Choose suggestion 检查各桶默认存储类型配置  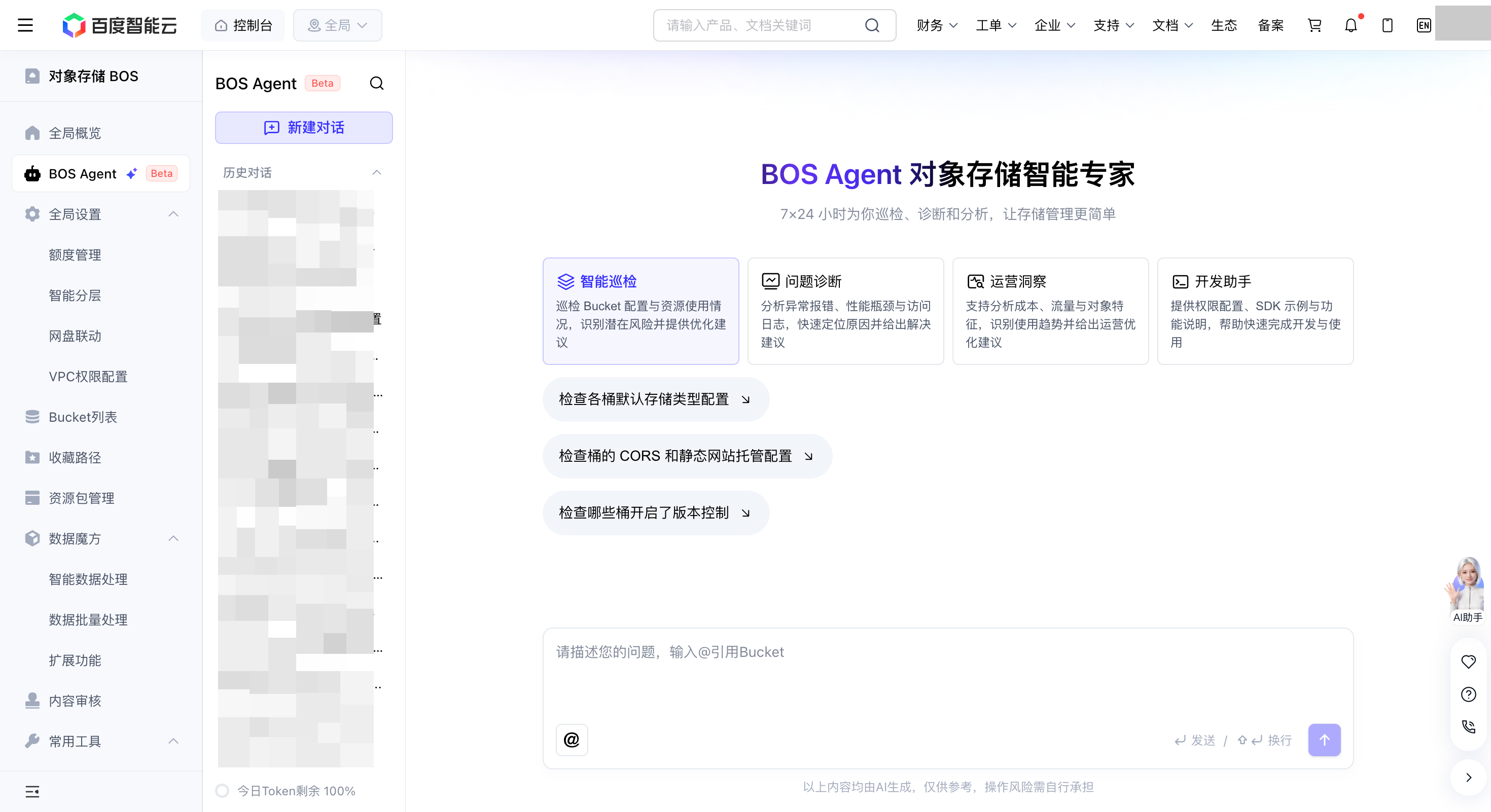click(x=656, y=399)
